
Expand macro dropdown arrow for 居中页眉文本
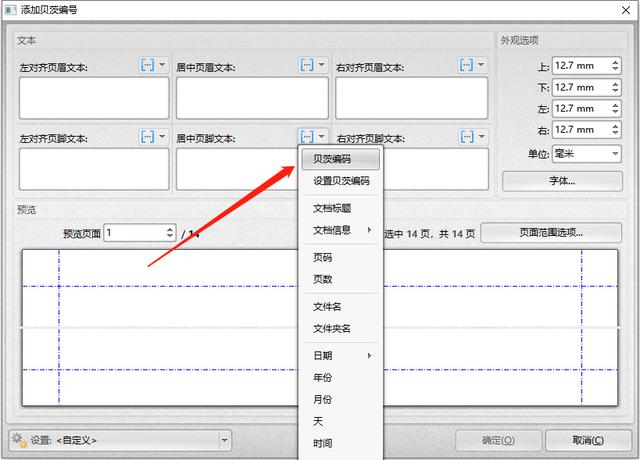[x=322, y=65]
